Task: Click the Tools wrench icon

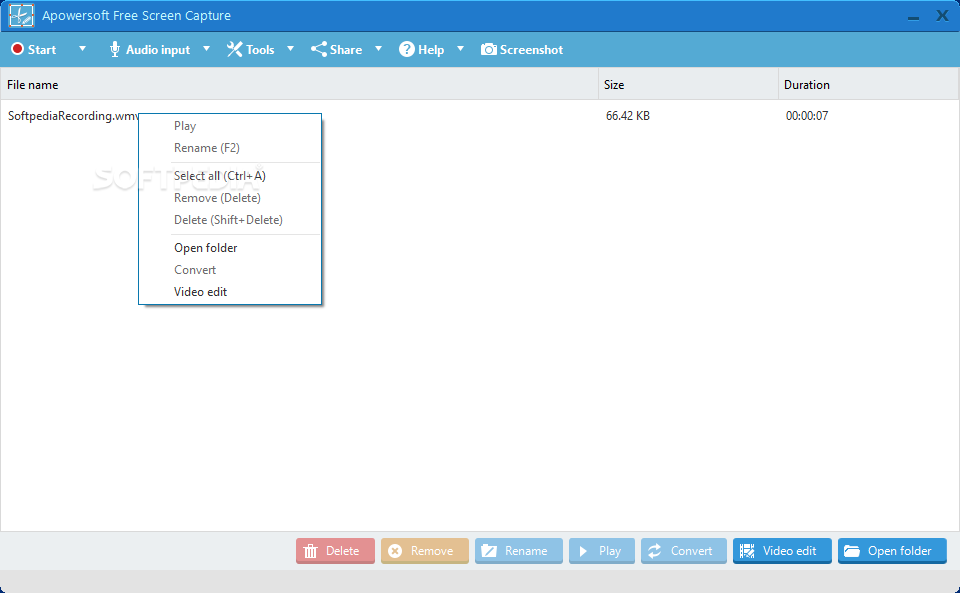Action: (234, 50)
